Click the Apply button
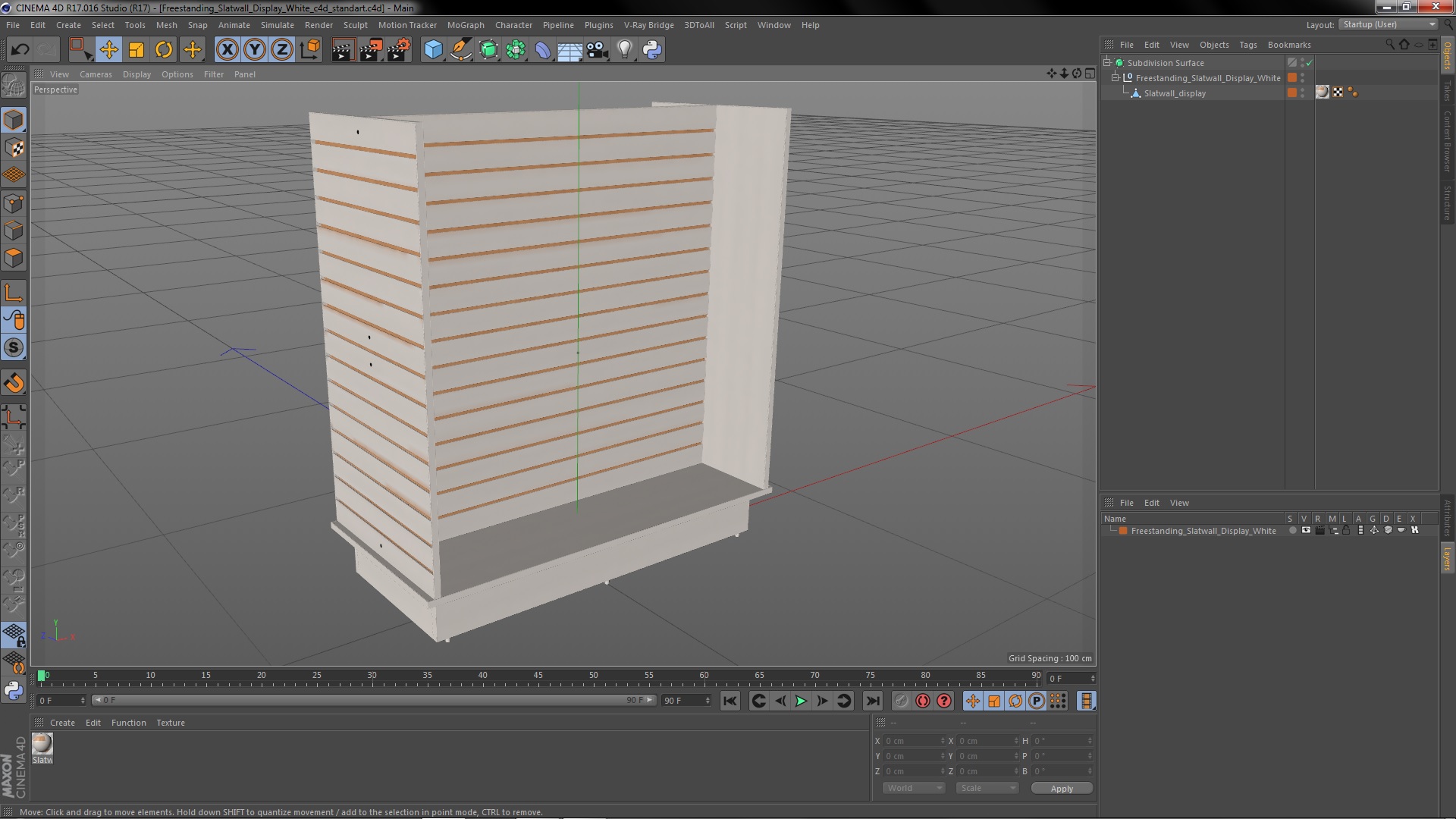This screenshot has width=1456, height=819. [1062, 789]
